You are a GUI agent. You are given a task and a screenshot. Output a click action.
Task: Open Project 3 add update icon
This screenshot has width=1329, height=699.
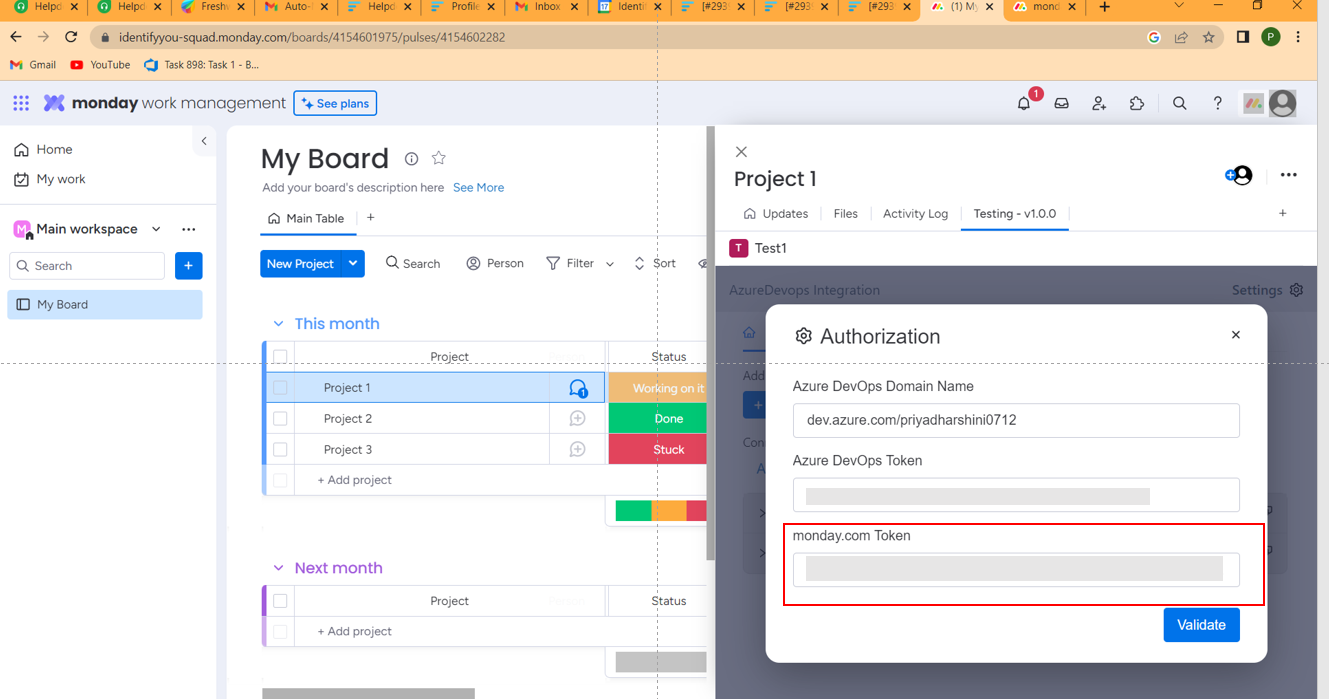[577, 450]
